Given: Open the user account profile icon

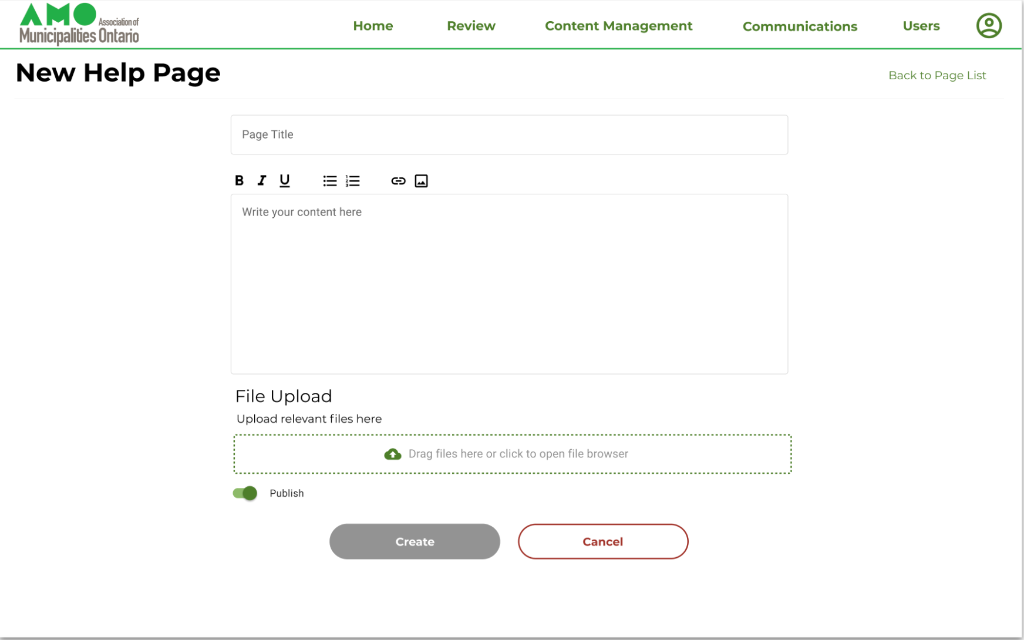Looking at the screenshot, I should pyautogui.click(x=989, y=26).
